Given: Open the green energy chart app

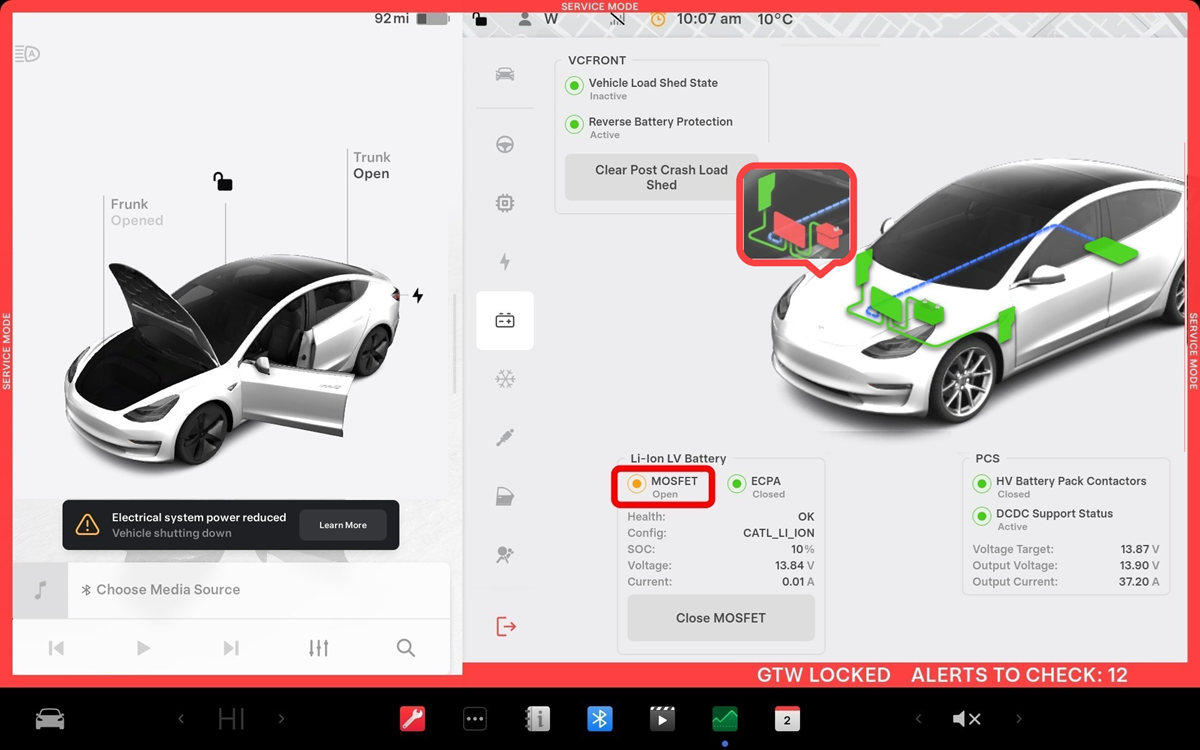Looking at the screenshot, I should click(x=725, y=719).
